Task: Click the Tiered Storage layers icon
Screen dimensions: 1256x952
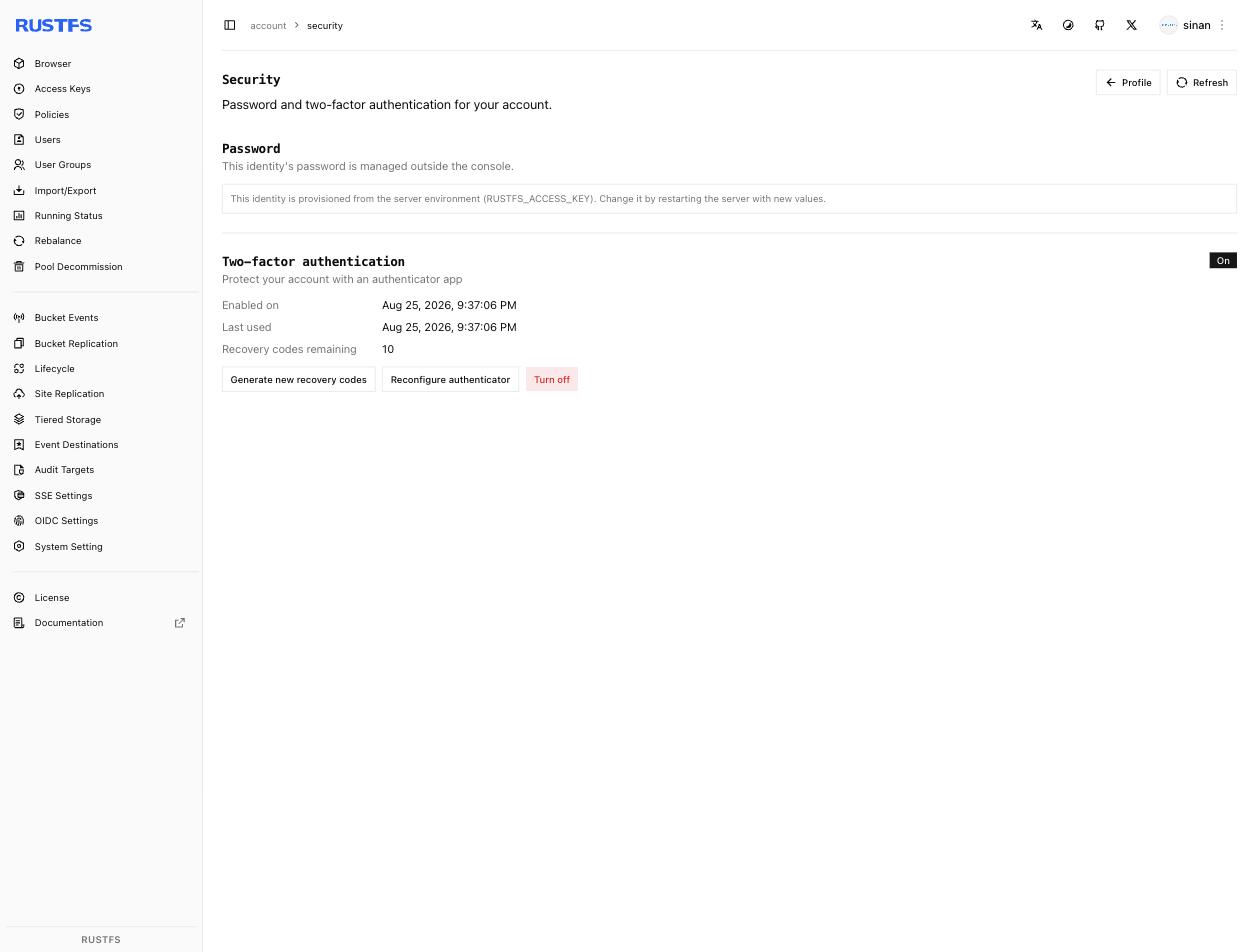Action: coord(19,419)
